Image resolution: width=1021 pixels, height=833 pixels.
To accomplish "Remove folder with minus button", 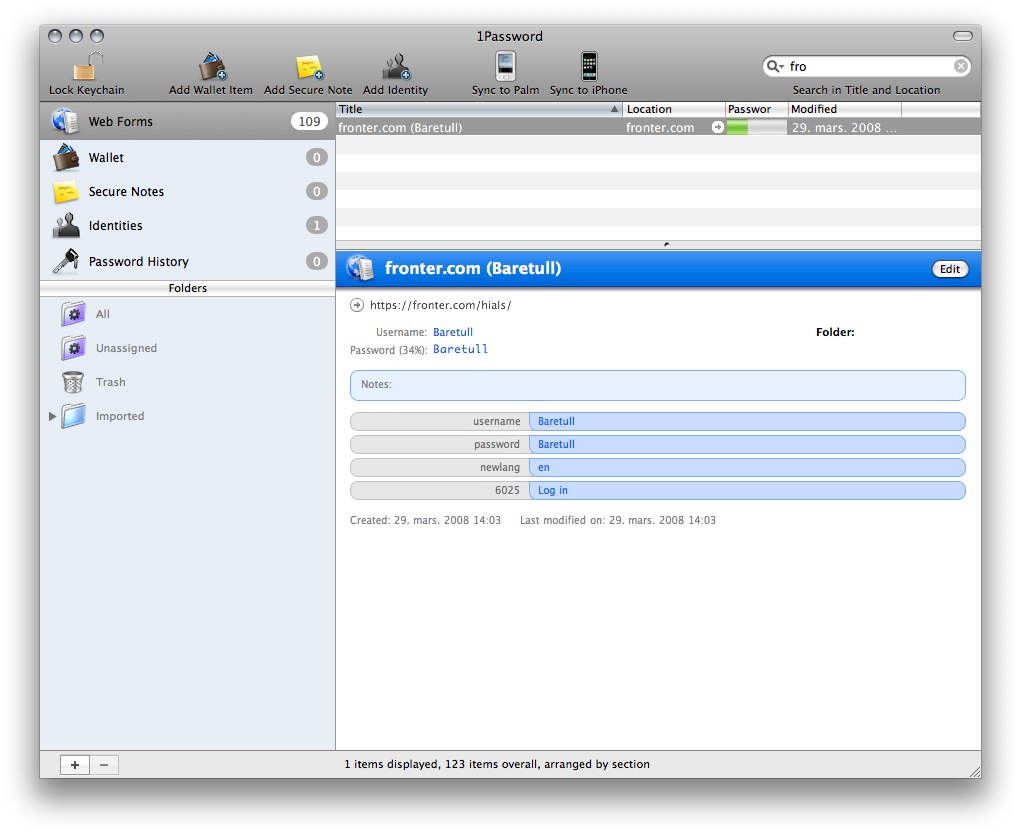I will pyautogui.click(x=104, y=765).
